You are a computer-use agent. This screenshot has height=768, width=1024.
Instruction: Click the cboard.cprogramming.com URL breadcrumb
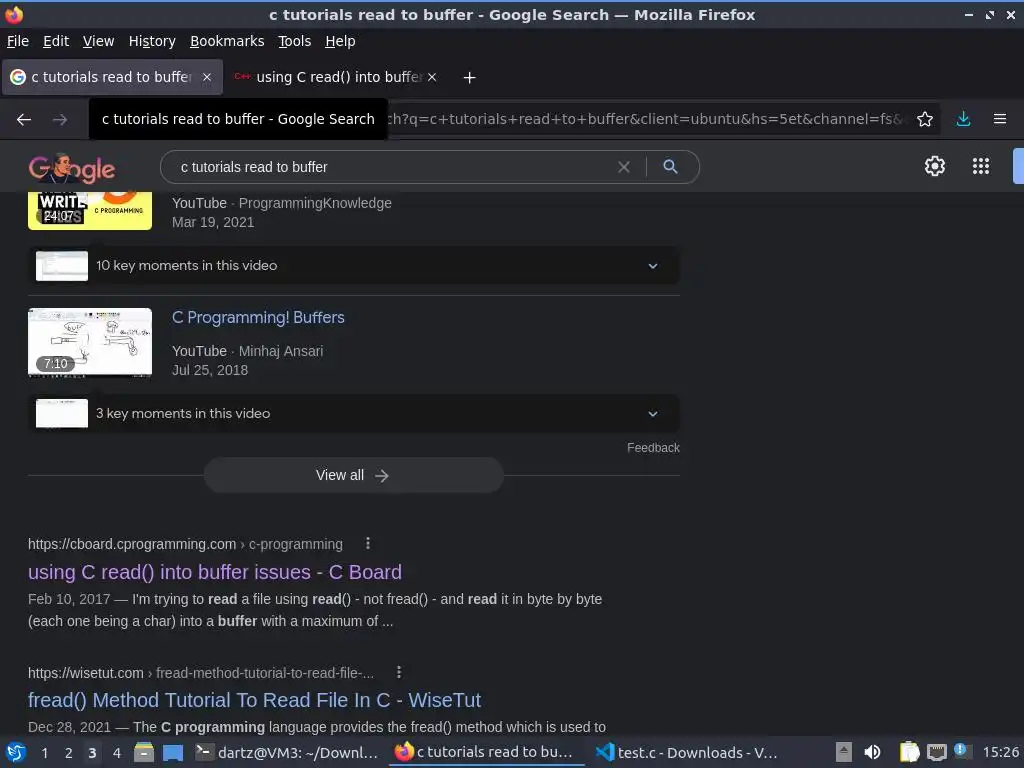(x=185, y=544)
